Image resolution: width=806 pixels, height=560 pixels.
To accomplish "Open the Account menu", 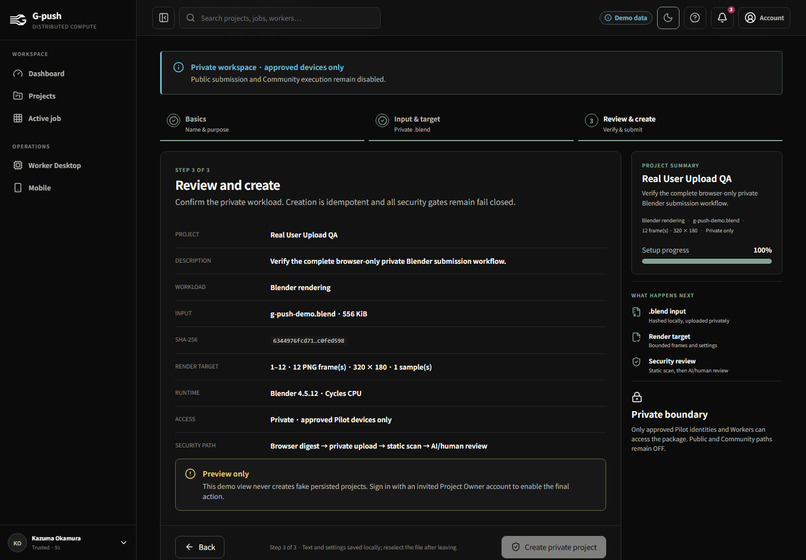I will point(764,18).
